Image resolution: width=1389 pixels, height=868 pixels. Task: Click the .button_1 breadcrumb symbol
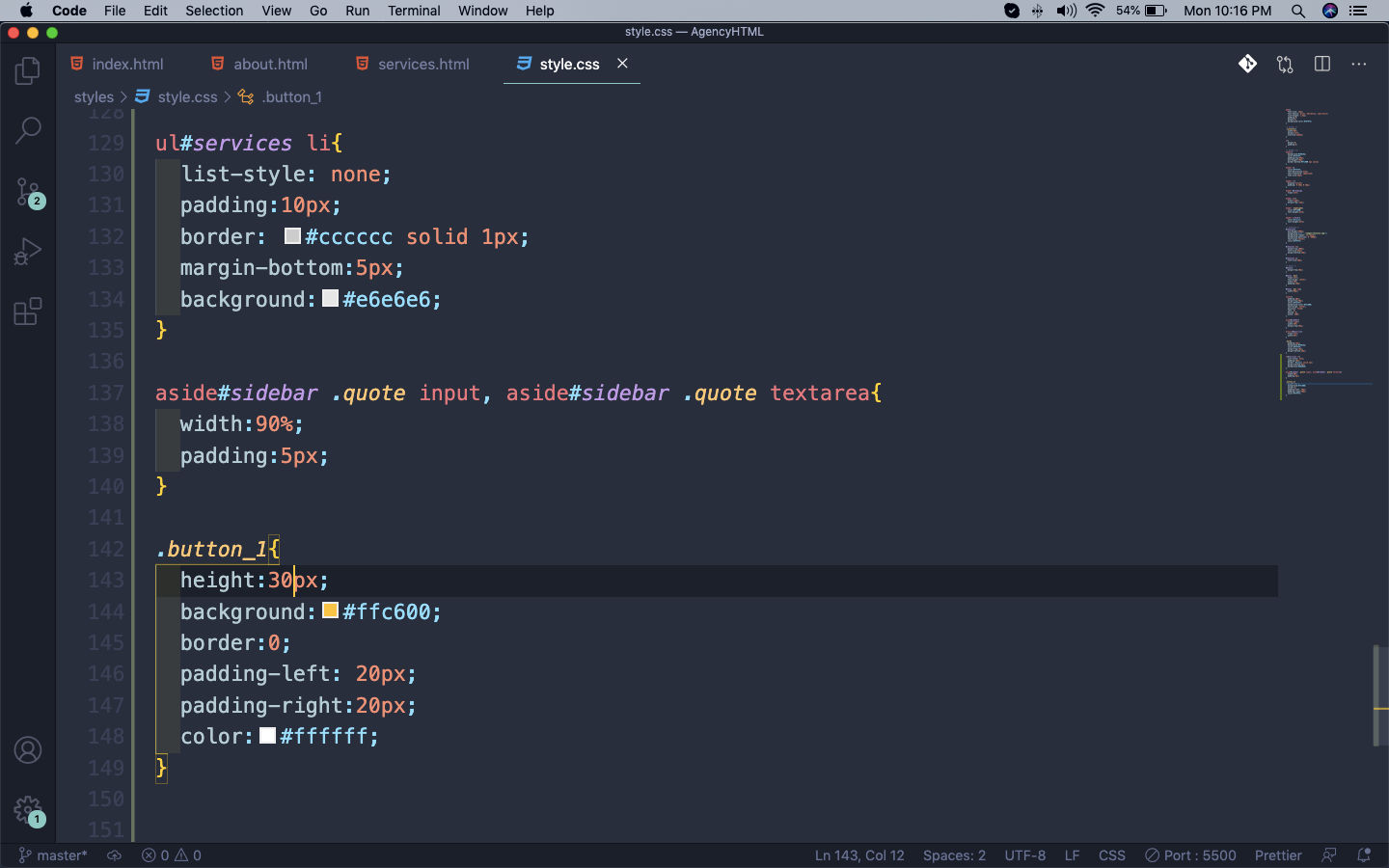(281, 97)
